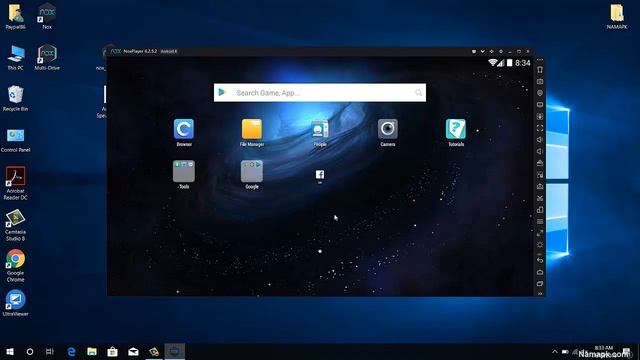Click volume up in Nox sidebar
Image resolution: width=640 pixels, height=360 pixels.
click(x=540, y=140)
